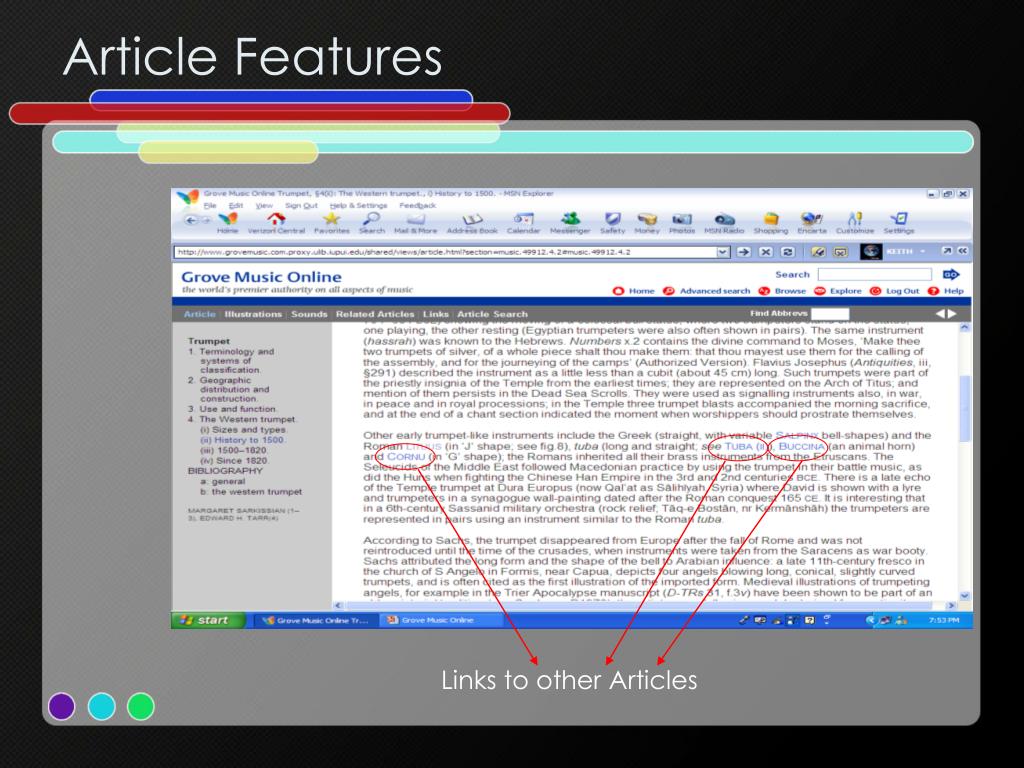Switch to the Illustrations tab
The height and width of the screenshot is (768, 1024).
[253, 314]
